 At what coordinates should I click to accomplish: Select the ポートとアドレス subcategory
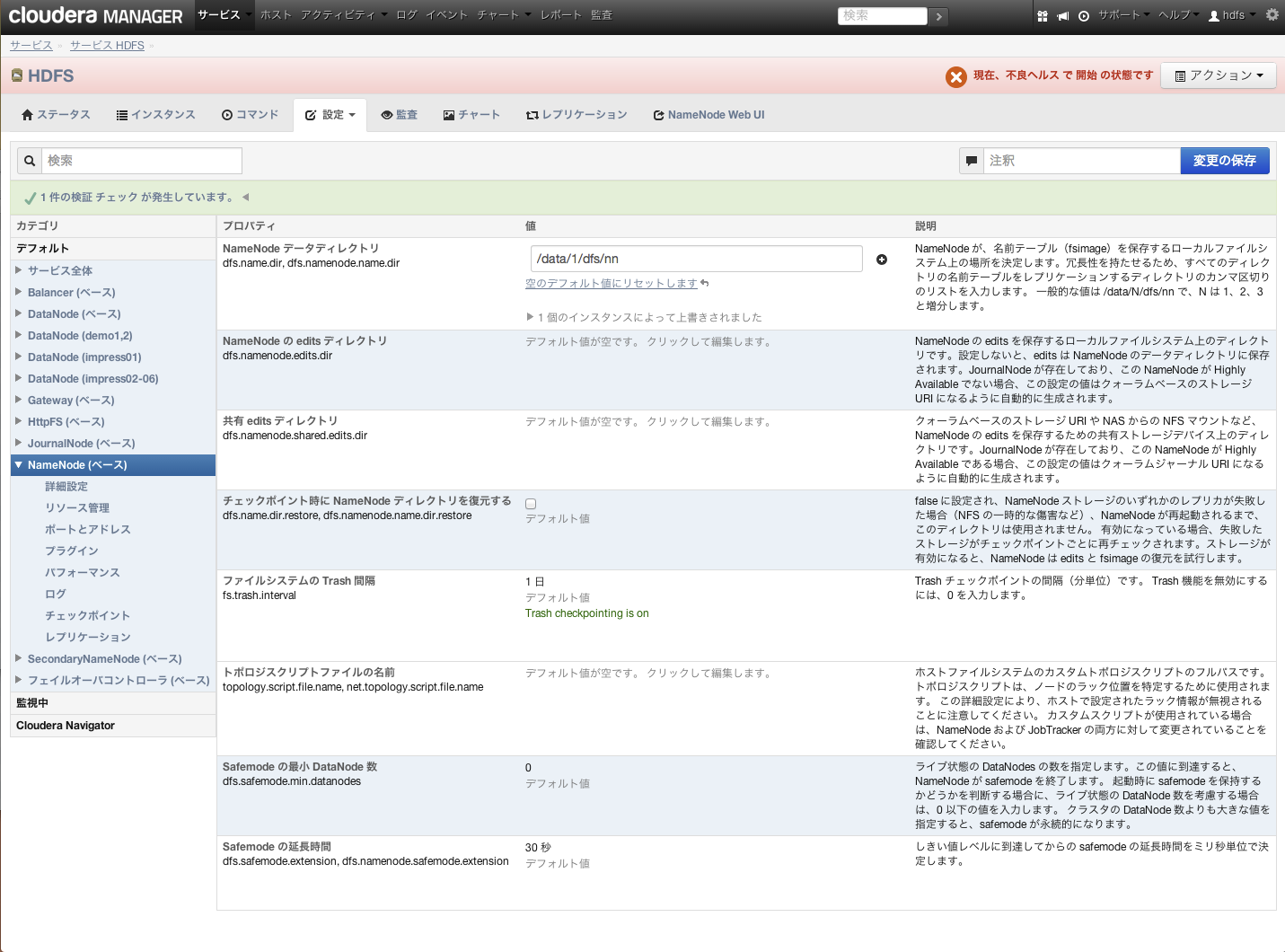(88, 529)
